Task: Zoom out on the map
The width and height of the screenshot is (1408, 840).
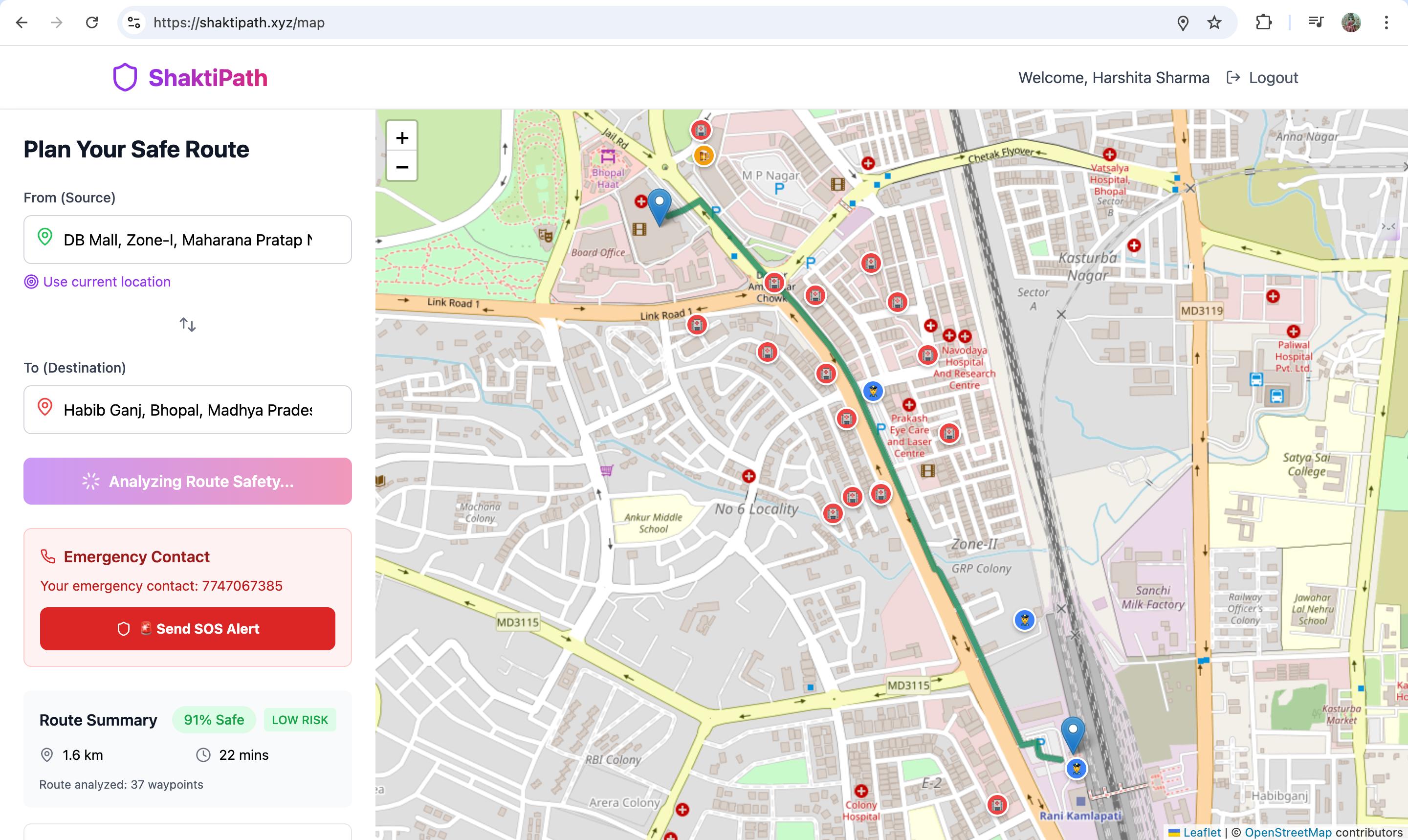Action: coord(402,167)
